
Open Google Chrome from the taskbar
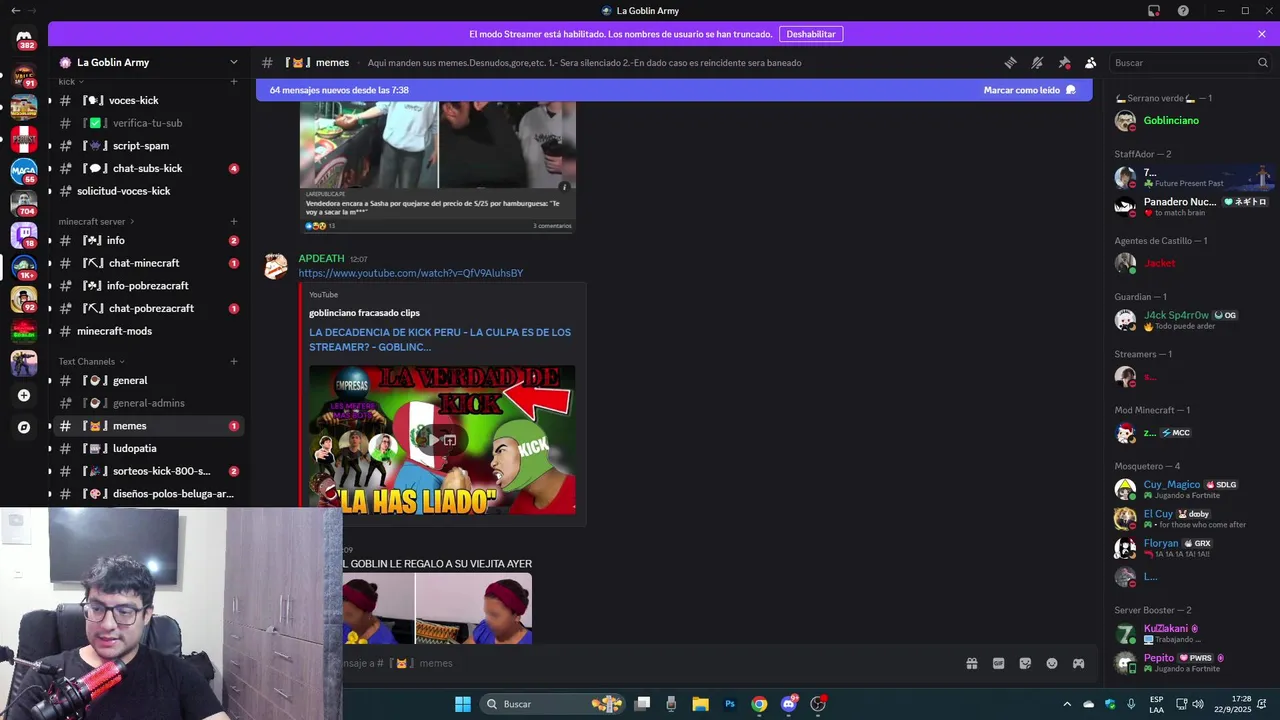(759, 704)
